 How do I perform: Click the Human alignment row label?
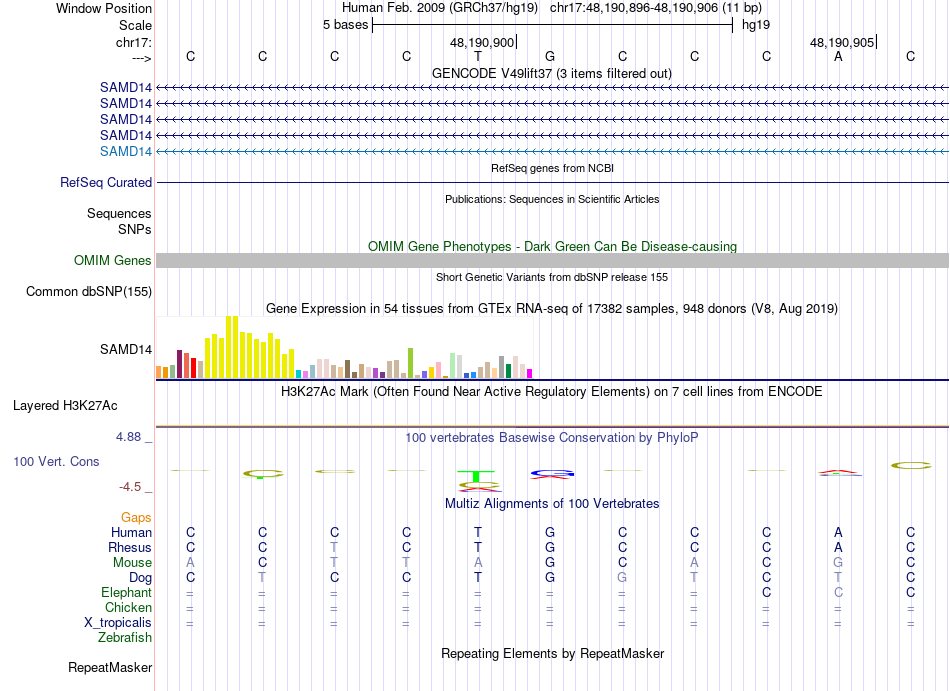[131, 532]
